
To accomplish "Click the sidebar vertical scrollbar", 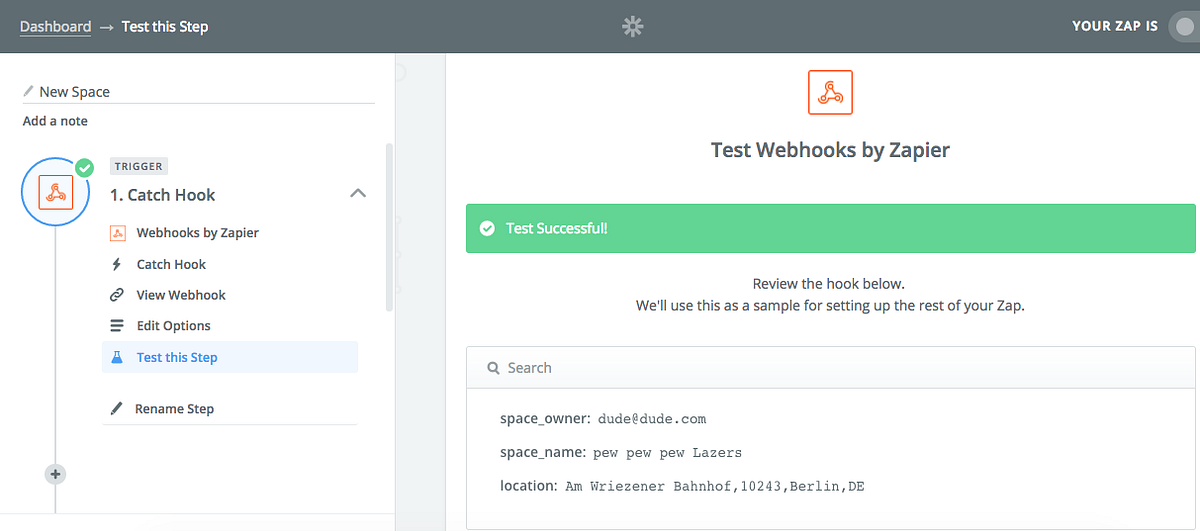I will (x=389, y=226).
